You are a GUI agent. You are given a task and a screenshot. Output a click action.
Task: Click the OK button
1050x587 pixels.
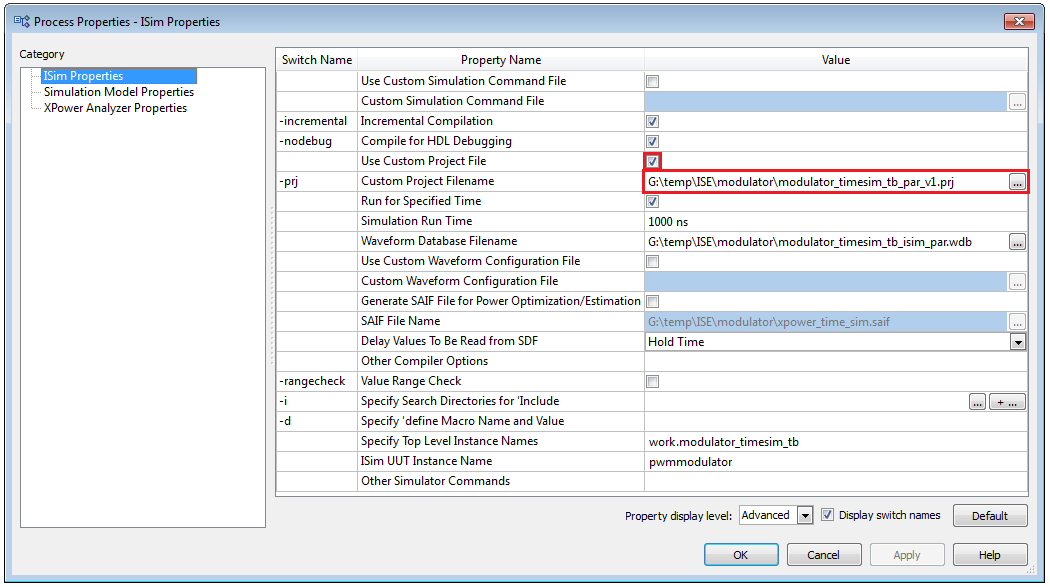pos(741,555)
